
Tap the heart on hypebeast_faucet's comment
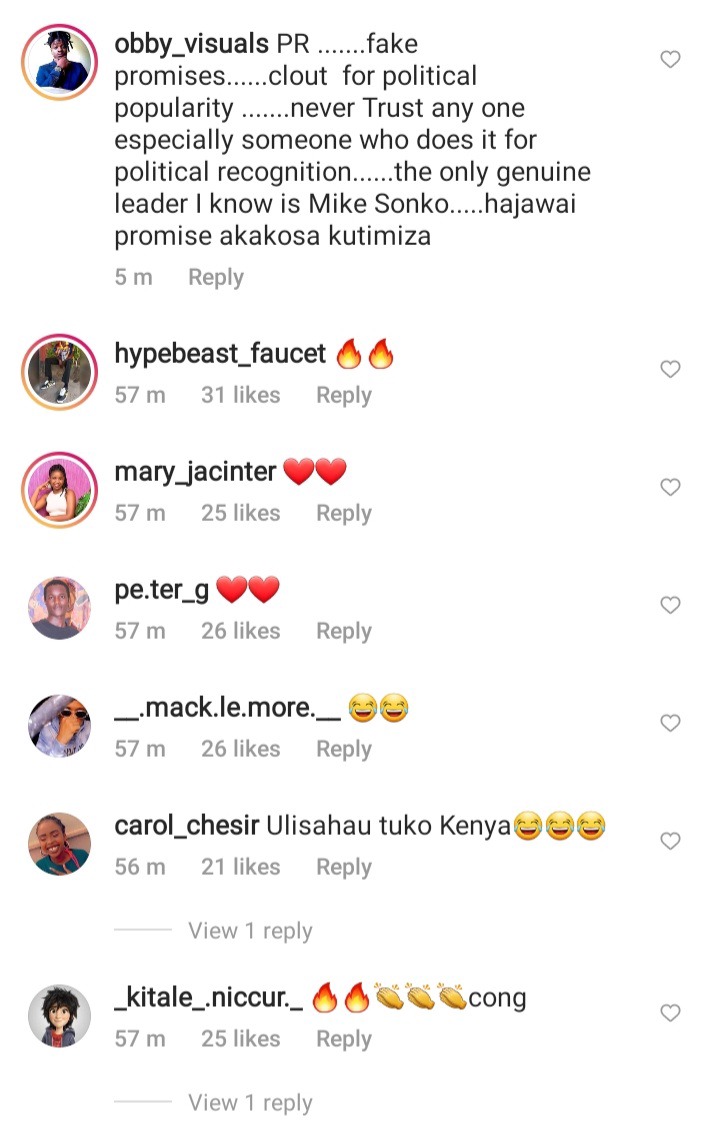670,369
